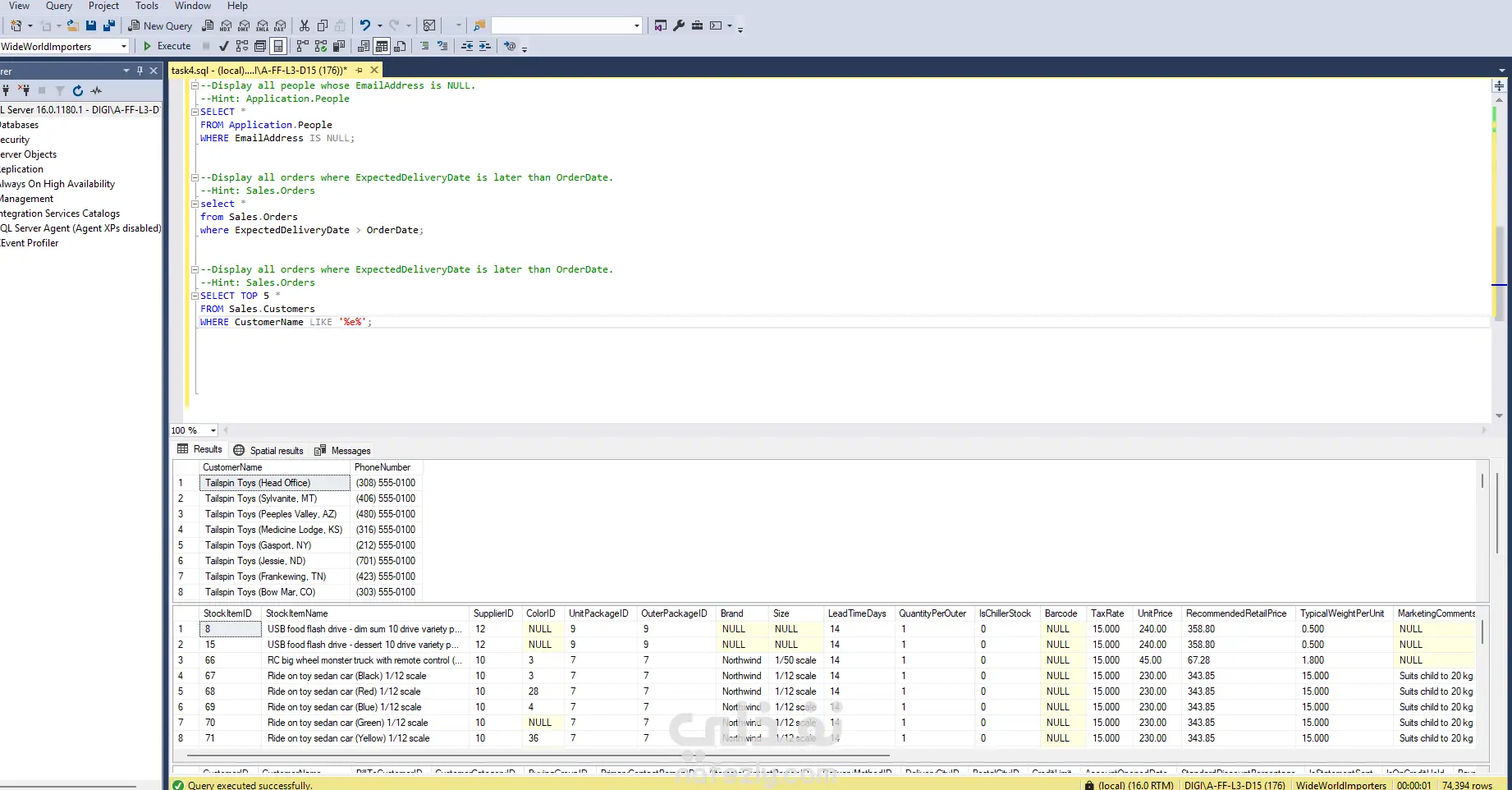Viewport: 1512px width, 790px height.
Task: Open the Project menu
Action: [x=103, y=6]
